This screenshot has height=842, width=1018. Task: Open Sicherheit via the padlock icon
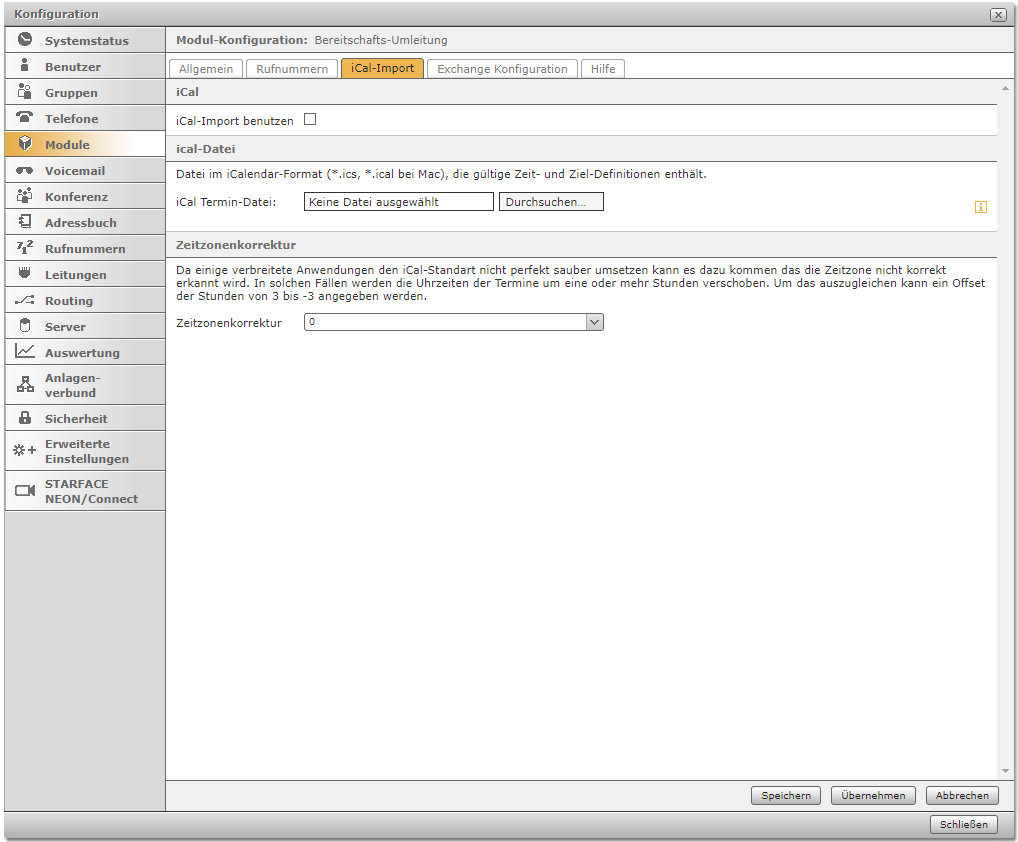tap(25, 419)
